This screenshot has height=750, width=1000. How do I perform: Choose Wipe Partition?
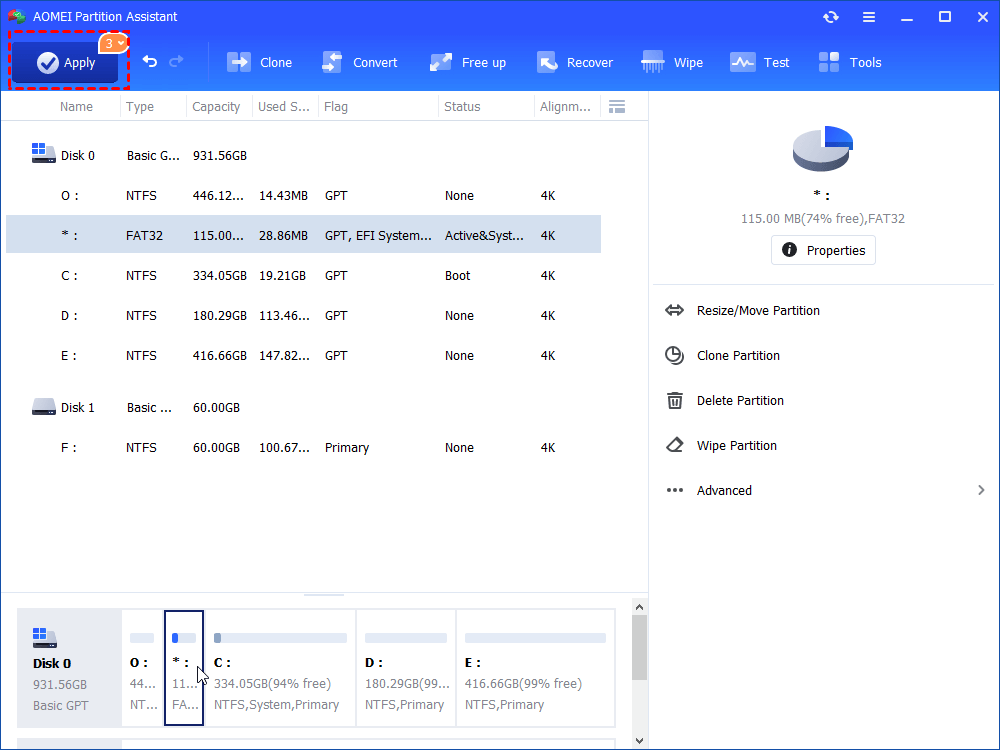click(x=737, y=445)
